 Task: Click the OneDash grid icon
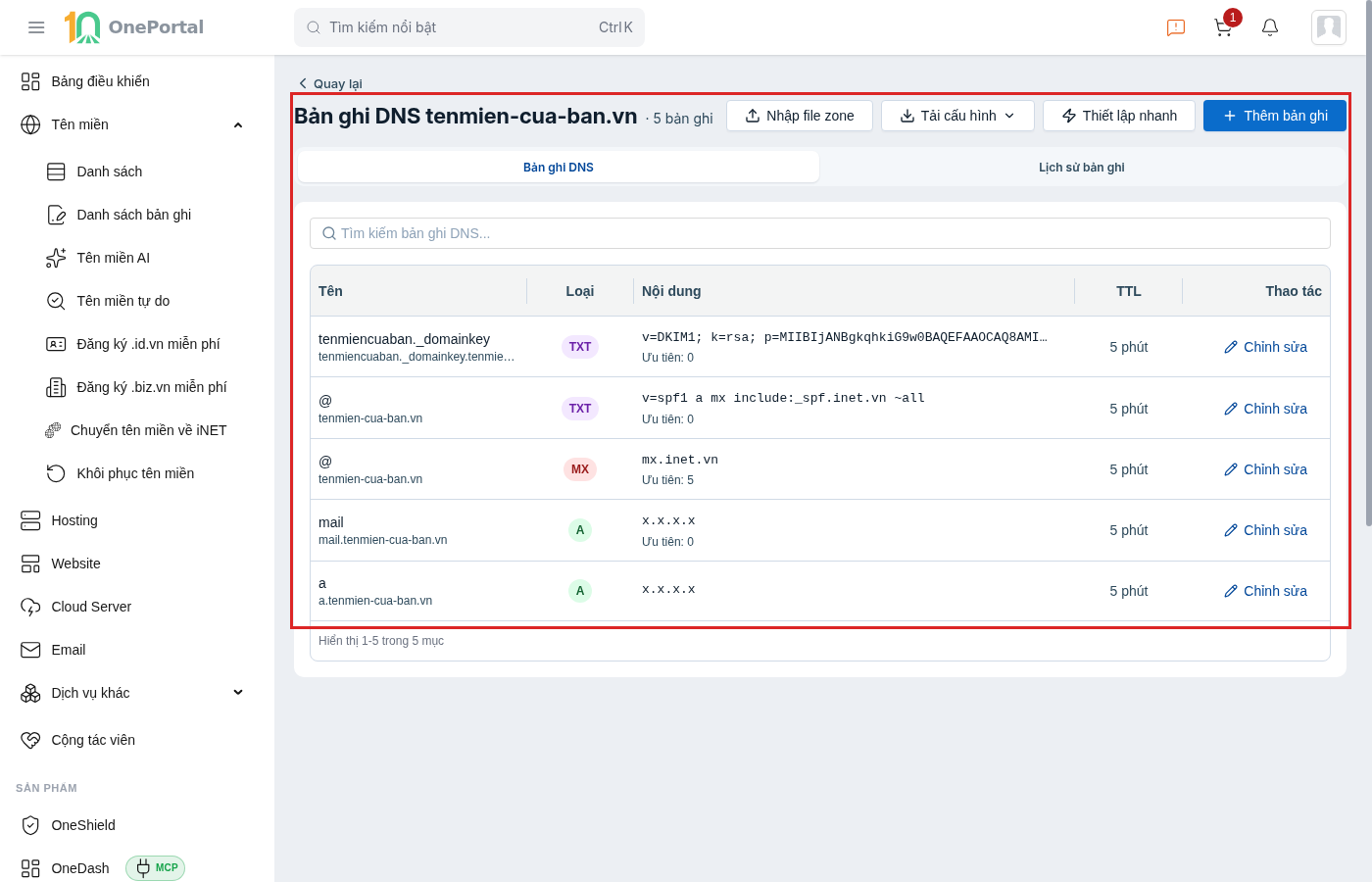coord(30,868)
